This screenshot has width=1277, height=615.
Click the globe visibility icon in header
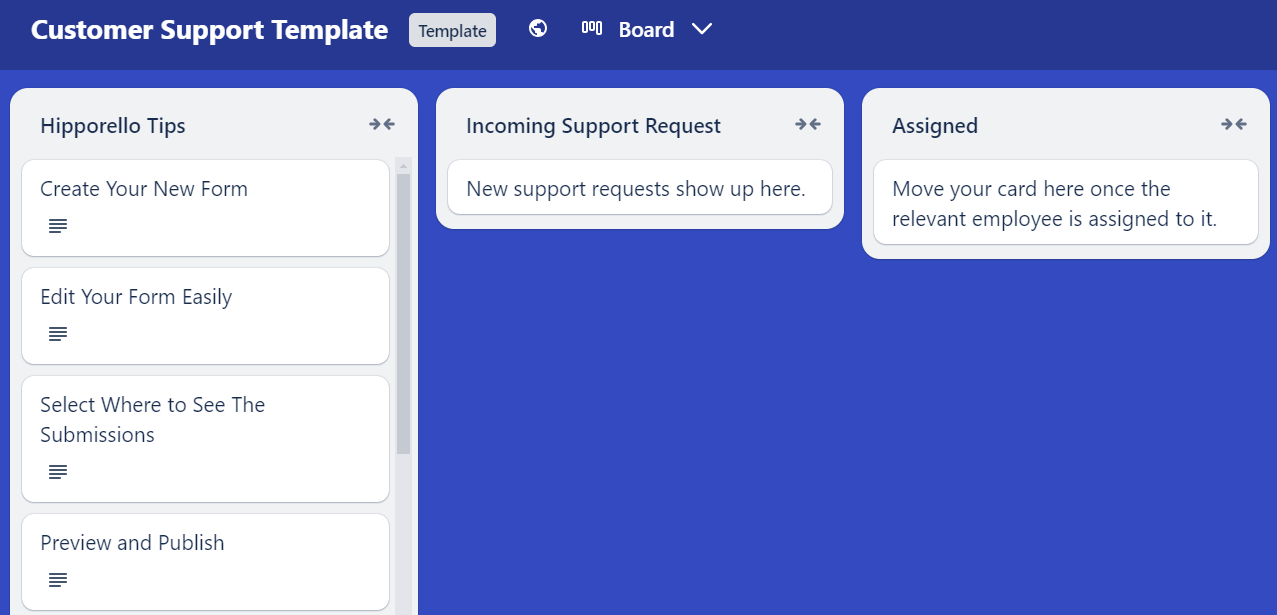tap(538, 29)
